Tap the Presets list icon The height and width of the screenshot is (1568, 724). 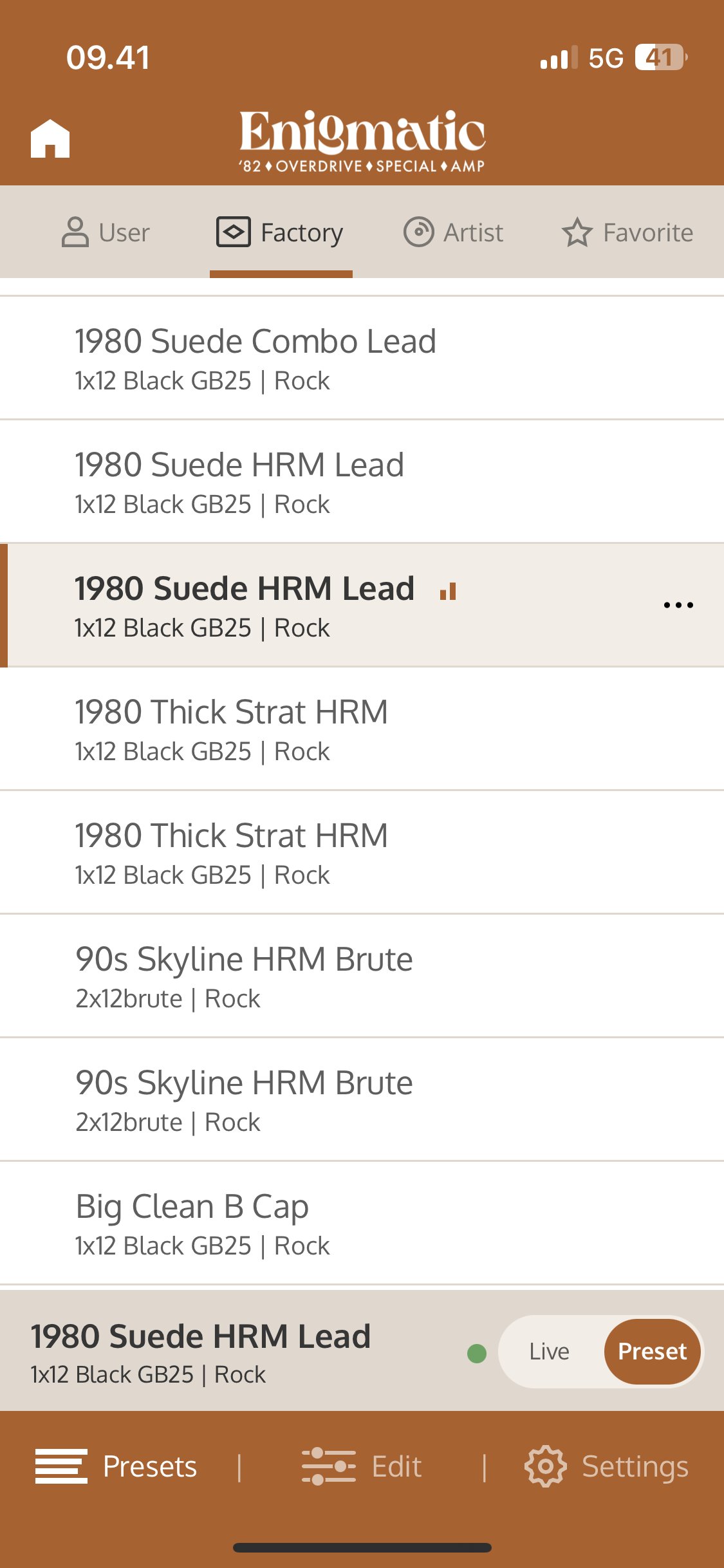(x=61, y=1466)
